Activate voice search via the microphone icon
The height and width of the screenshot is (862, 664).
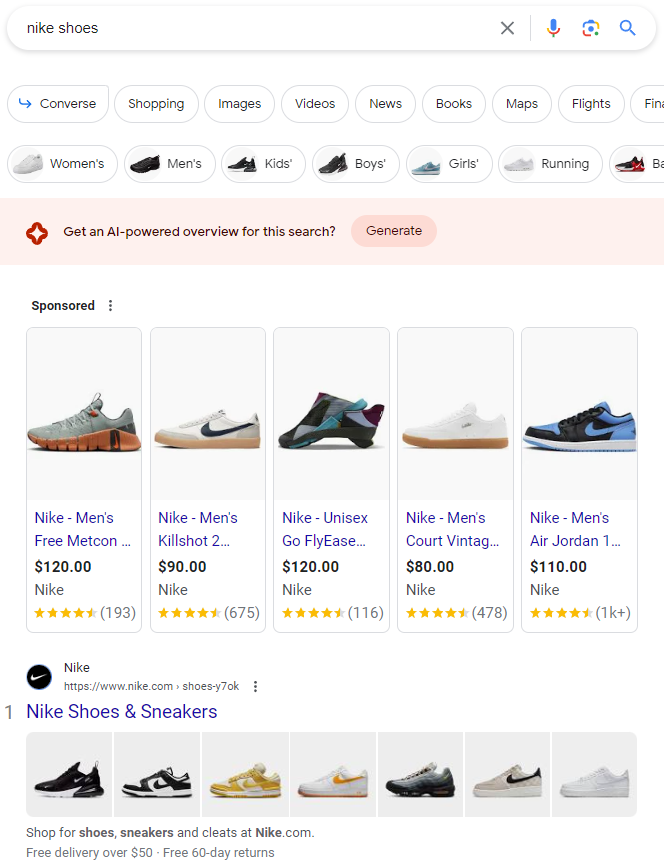coord(553,28)
